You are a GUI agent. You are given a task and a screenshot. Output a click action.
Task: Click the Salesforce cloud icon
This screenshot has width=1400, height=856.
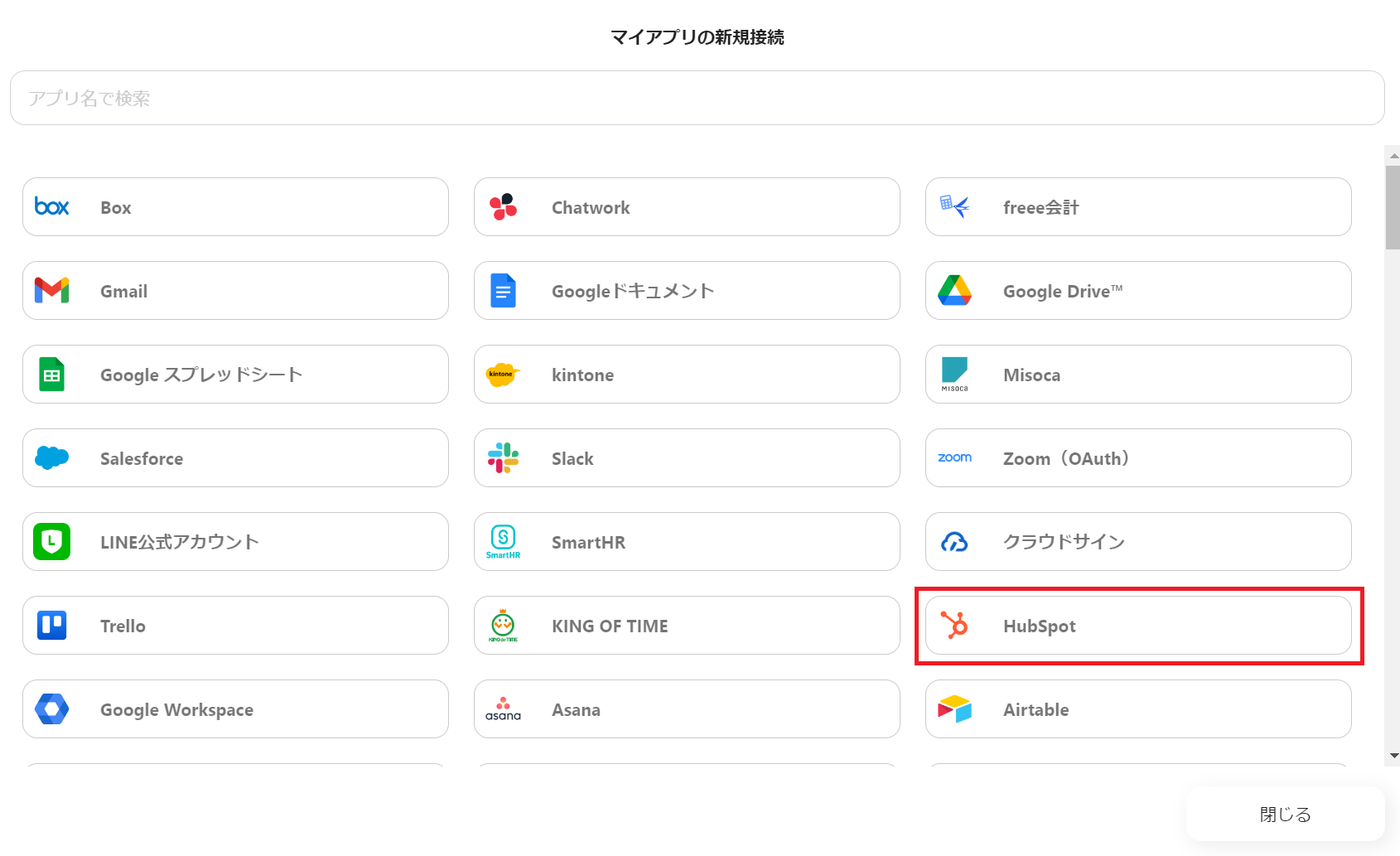[x=51, y=457]
